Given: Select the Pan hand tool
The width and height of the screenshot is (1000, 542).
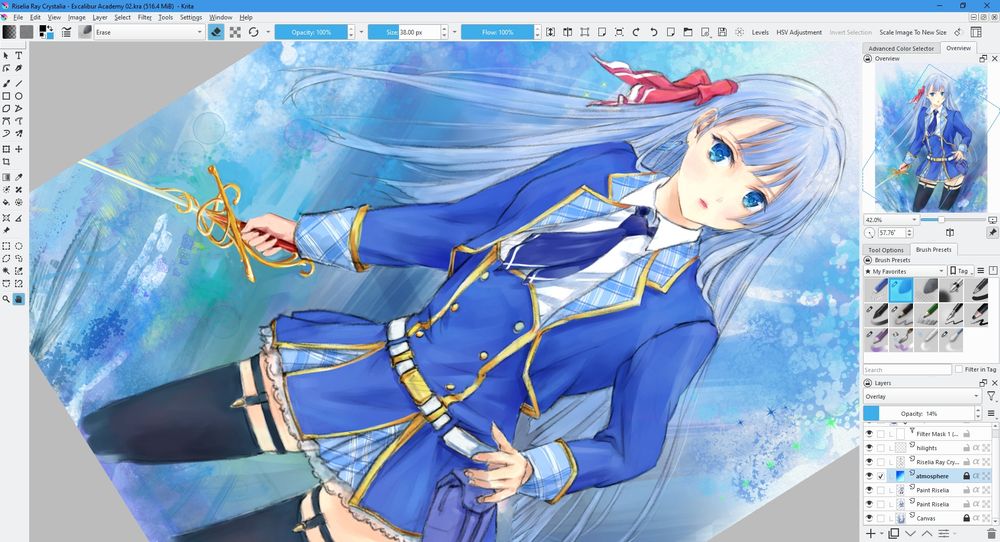Looking at the screenshot, I should pos(18,298).
